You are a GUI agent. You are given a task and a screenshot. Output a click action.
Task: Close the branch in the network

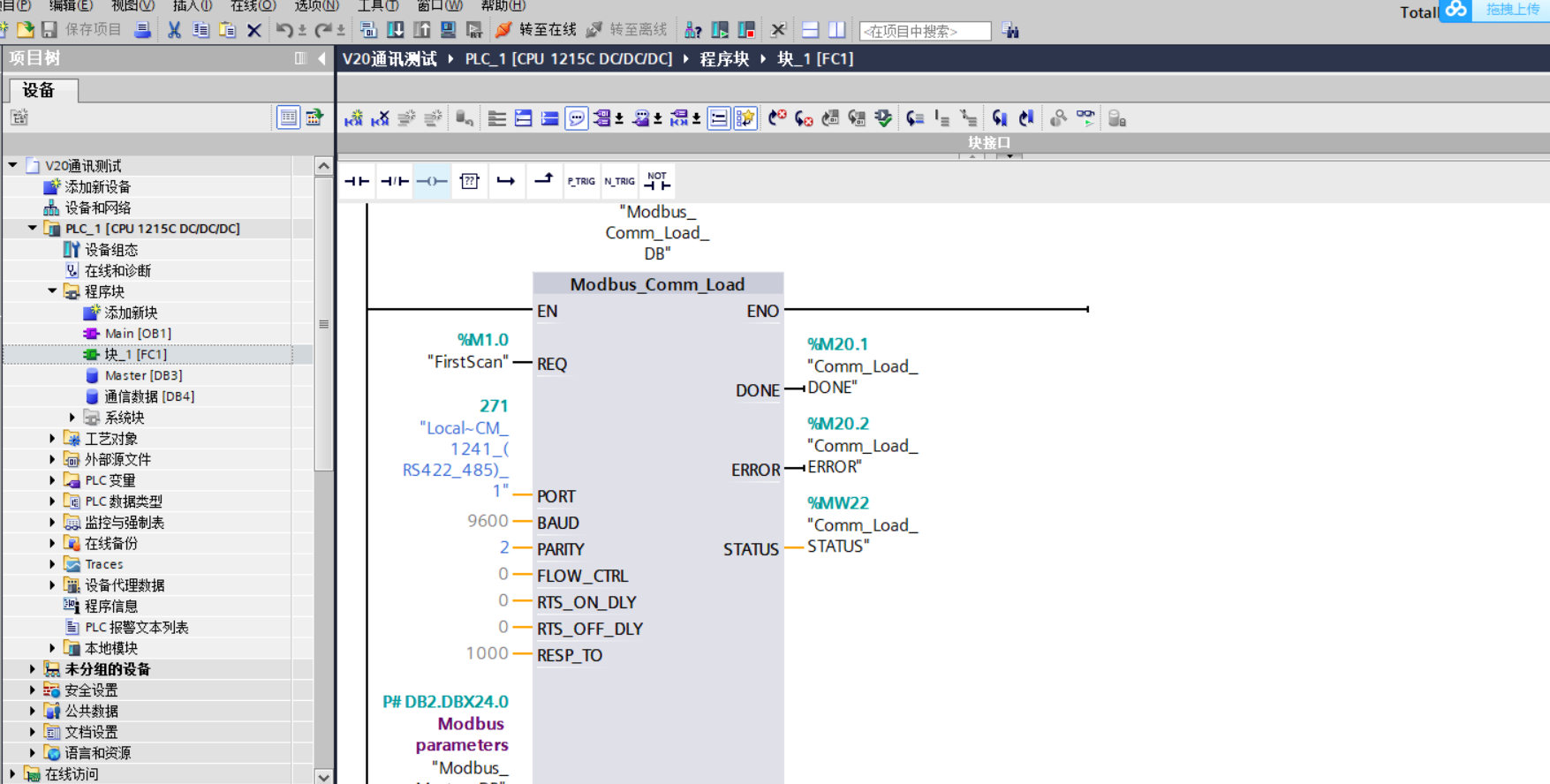(x=543, y=181)
